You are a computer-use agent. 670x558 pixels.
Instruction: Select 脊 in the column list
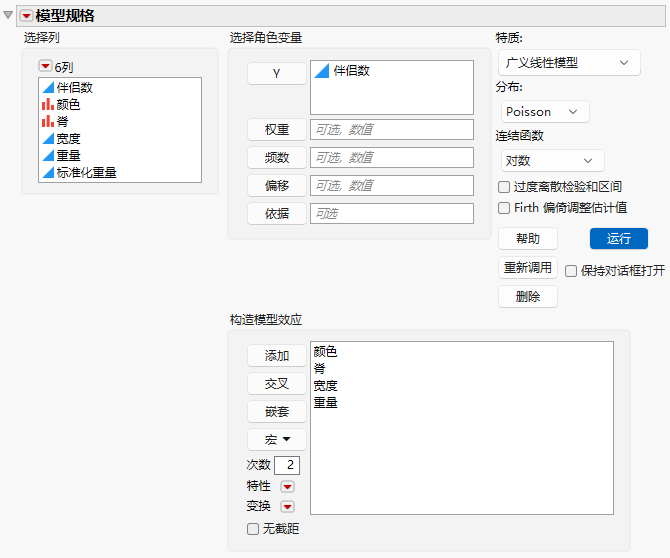(62, 121)
